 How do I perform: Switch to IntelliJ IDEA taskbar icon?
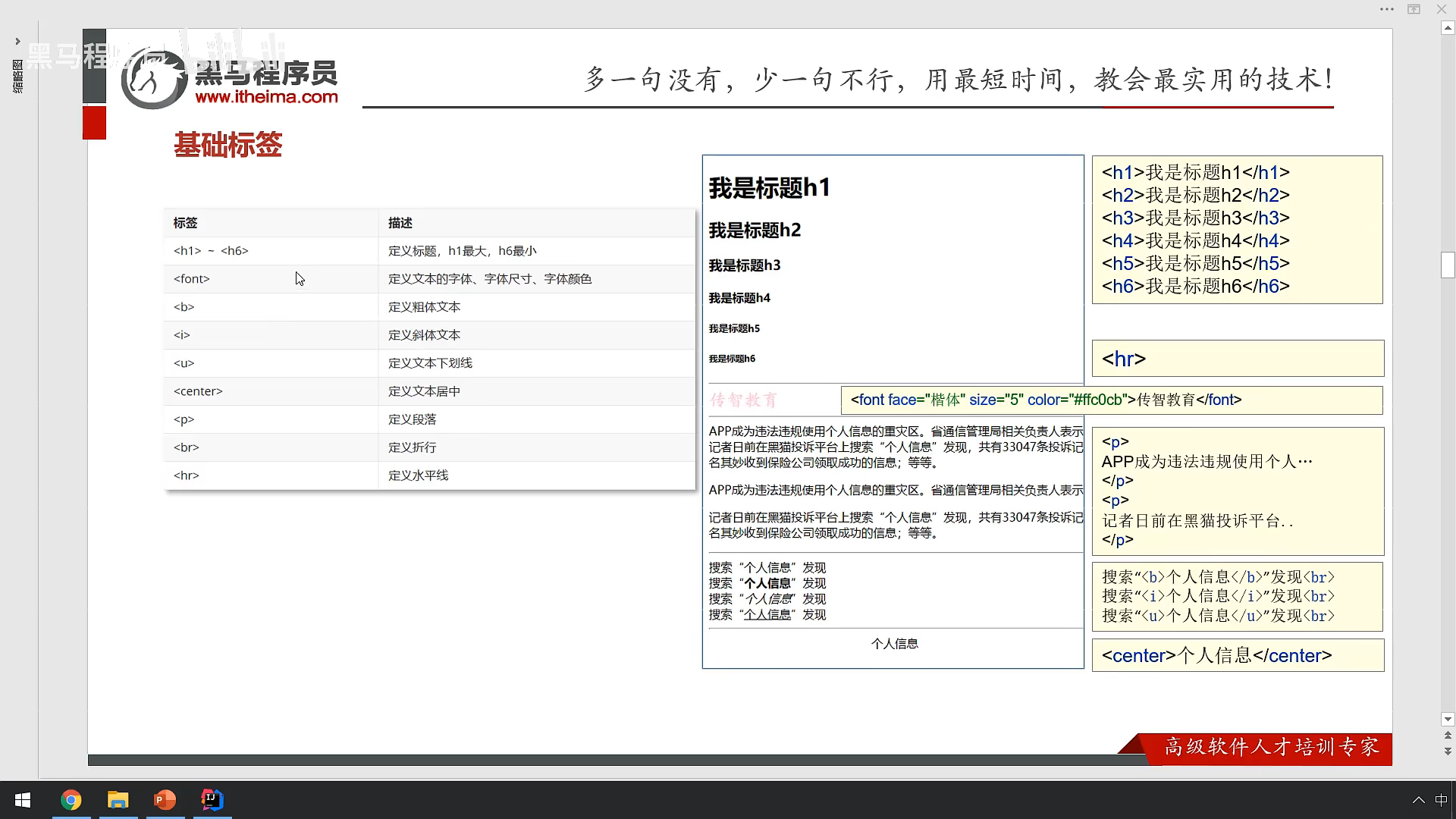(212, 800)
